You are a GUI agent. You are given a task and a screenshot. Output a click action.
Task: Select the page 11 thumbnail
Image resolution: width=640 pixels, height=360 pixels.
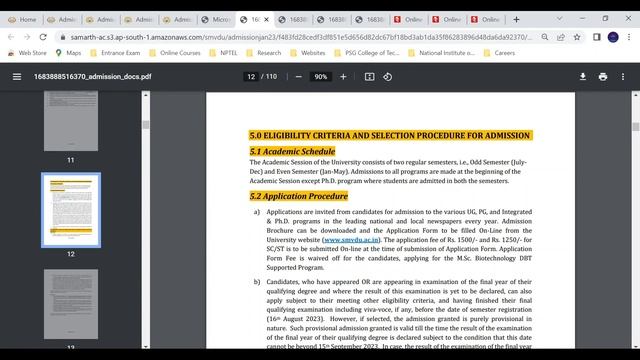pyautogui.click(x=71, y=121)
